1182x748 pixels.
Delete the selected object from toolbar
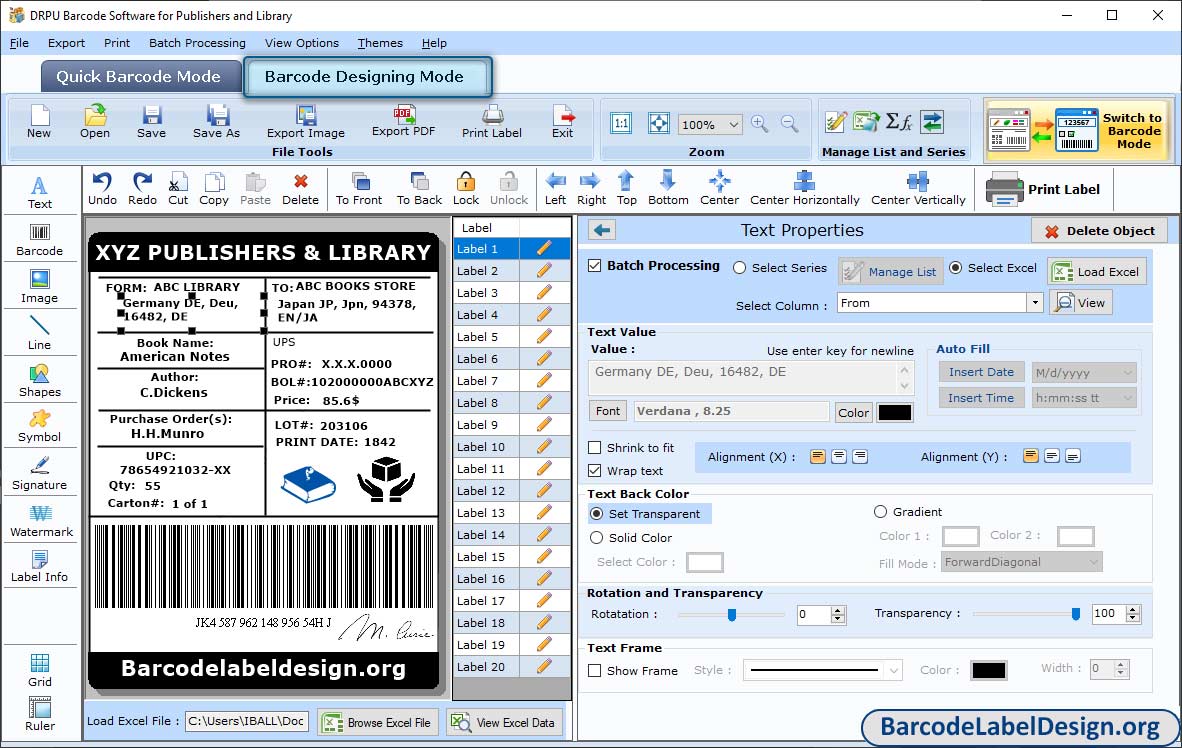pos(301,189)
